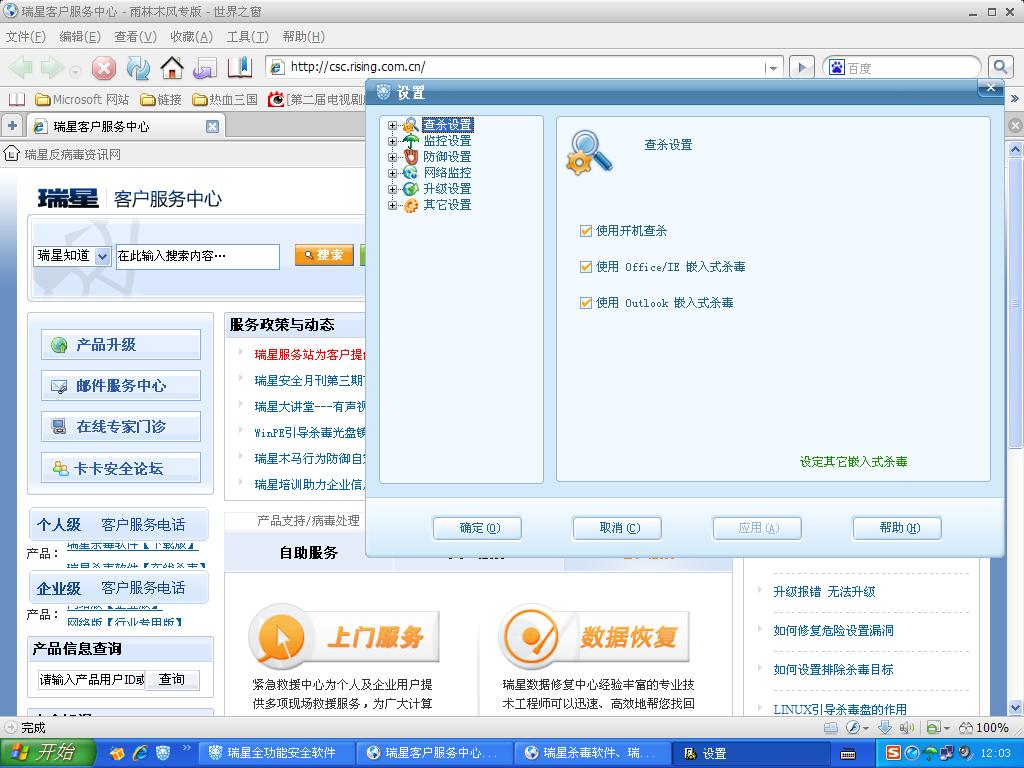
Task: Open a new tab with plus button
Action: tap(12, 125)
